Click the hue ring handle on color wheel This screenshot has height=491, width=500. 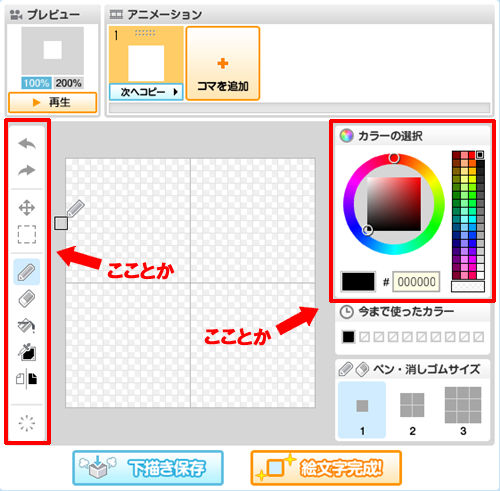(x=394, y=158)
